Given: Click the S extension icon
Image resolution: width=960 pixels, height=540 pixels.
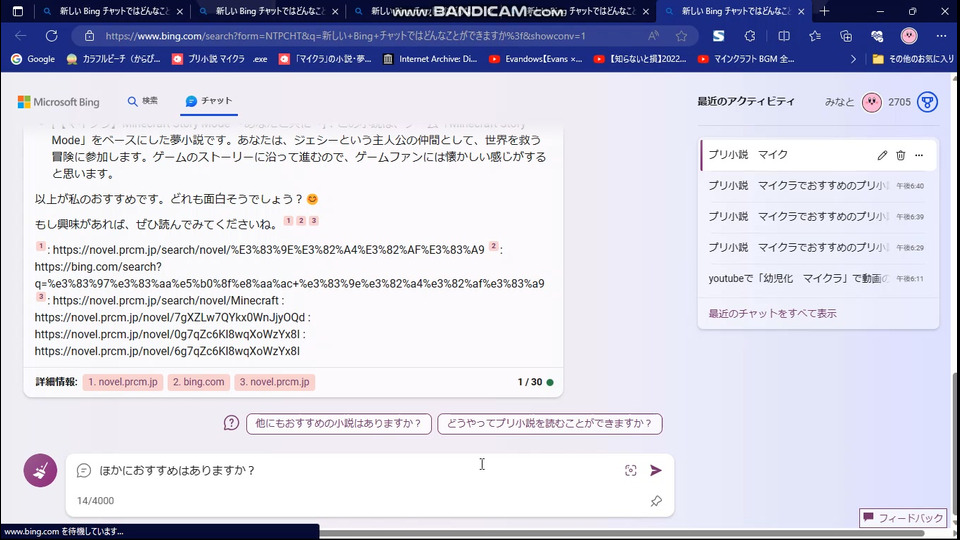Looking at the screenshot, I should click(718, 36).
